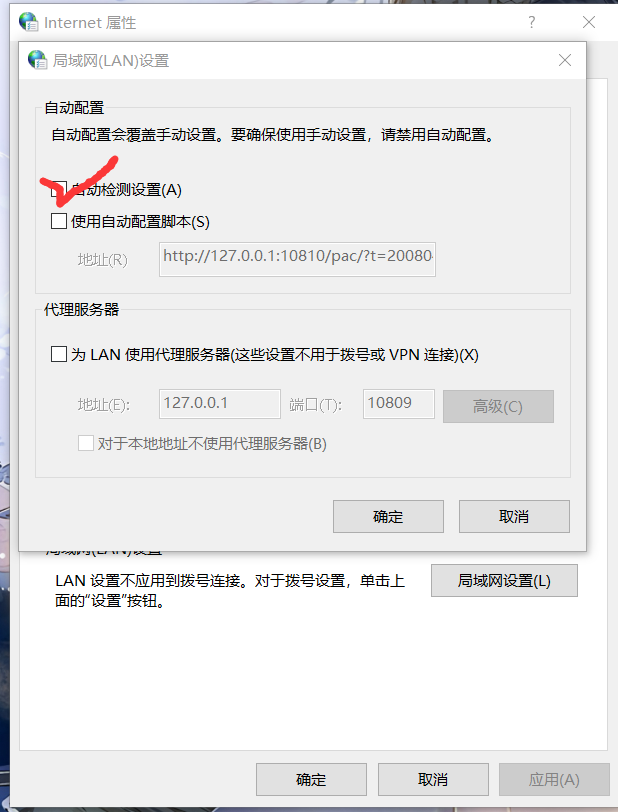Click the port field showing 10809

click(399, 404)
